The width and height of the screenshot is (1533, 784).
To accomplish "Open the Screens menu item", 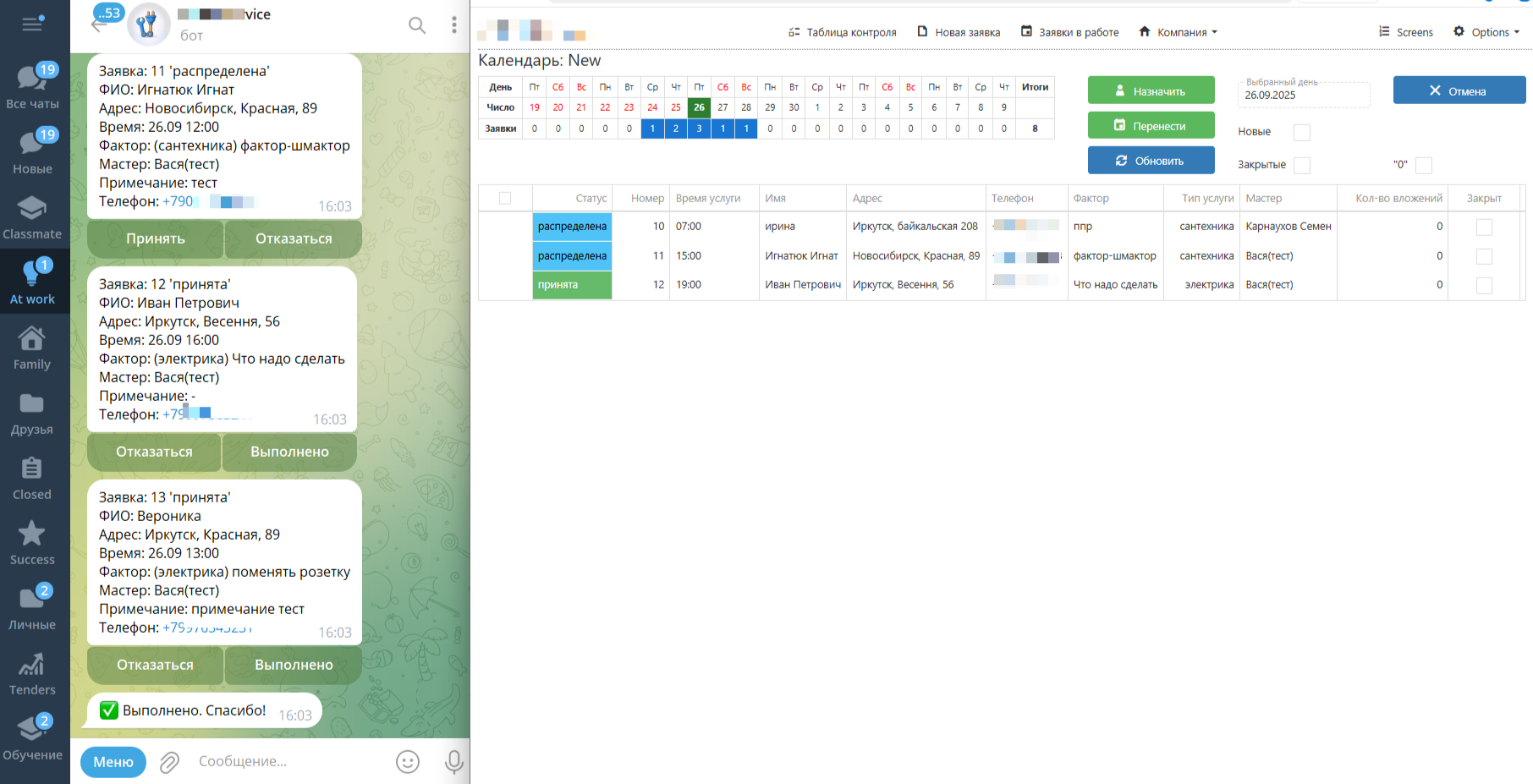I will 1406,32.
